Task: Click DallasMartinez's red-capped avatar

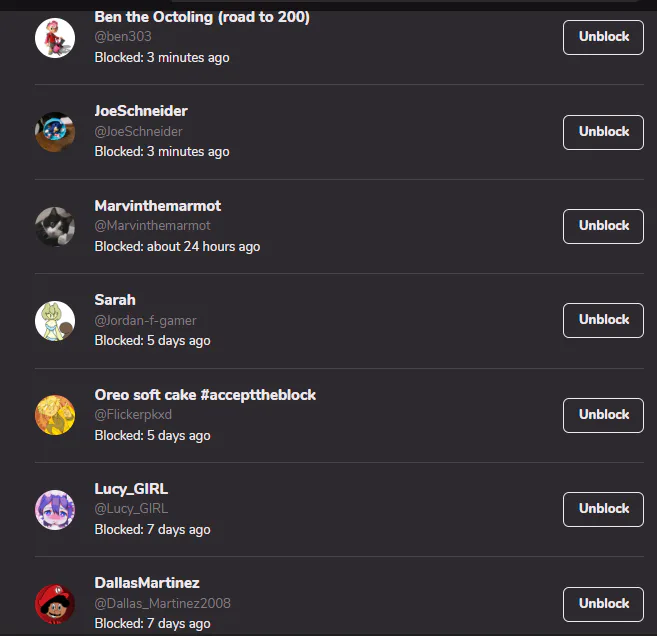Action: 55,603
